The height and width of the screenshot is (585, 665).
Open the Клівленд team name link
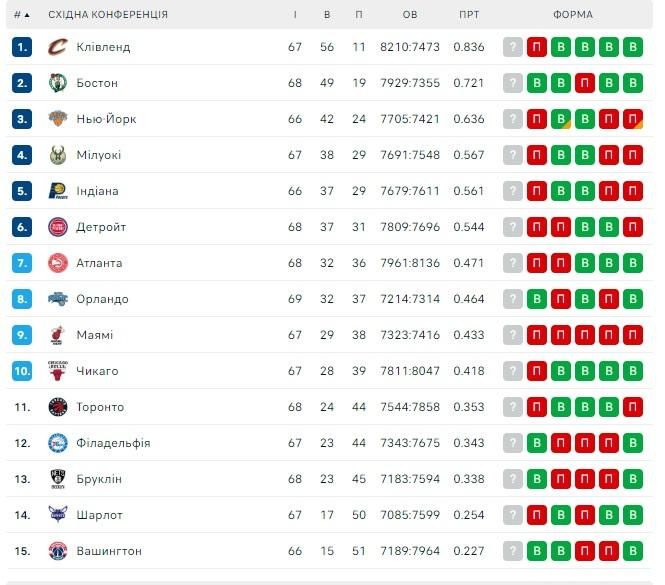coord(103,47)
